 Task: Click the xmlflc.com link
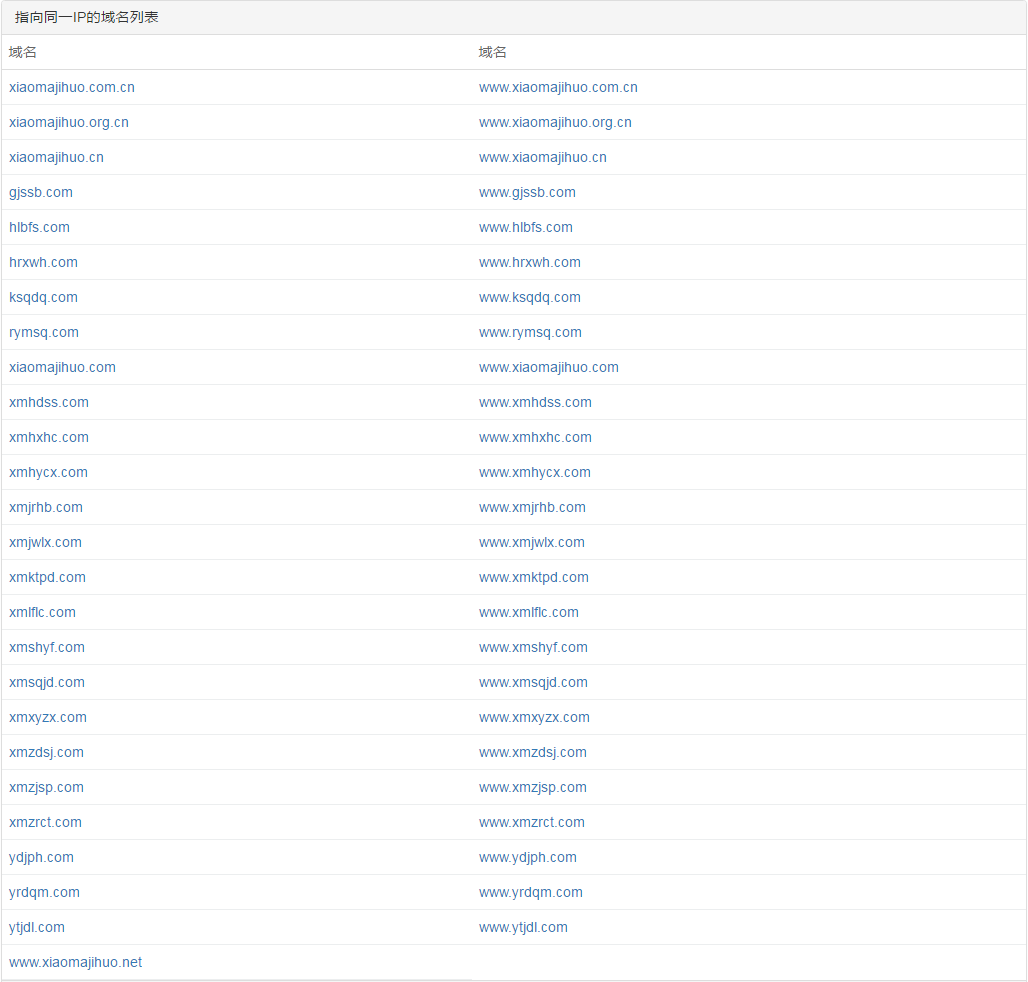click(x=43, y=612)
